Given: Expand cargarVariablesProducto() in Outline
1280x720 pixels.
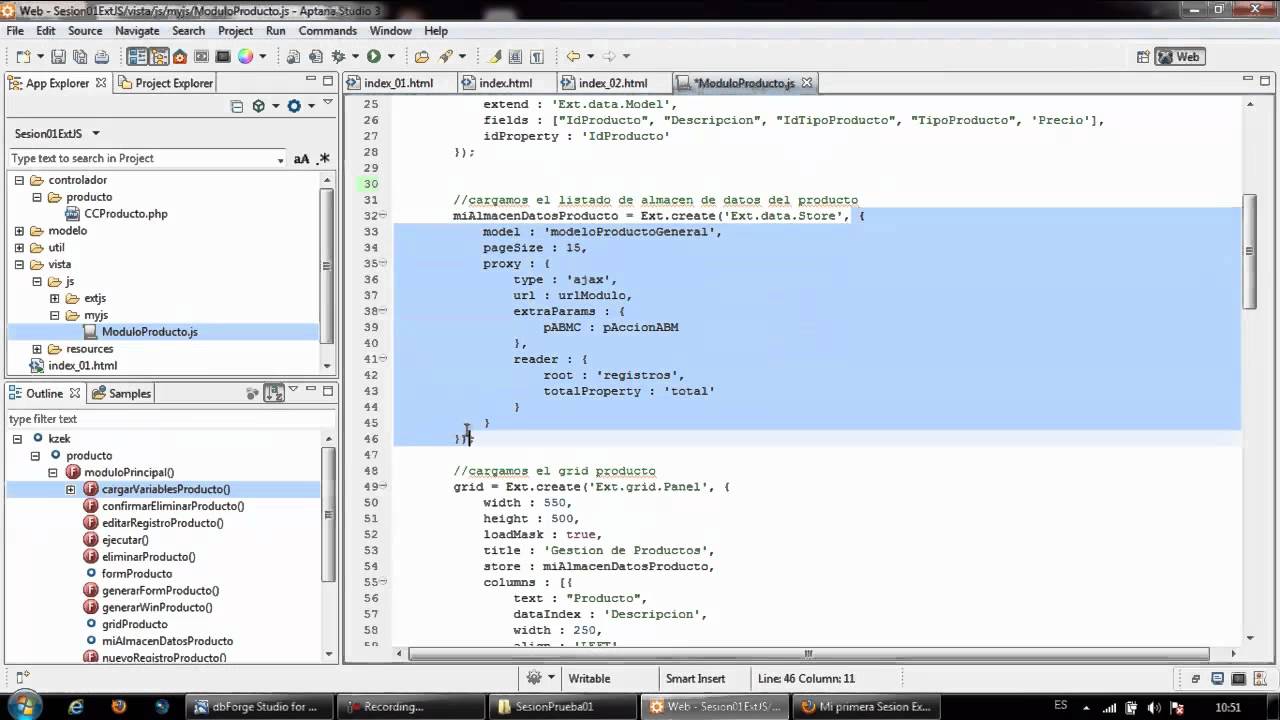Looking at the screenshot, I should (x=71, y=489).
